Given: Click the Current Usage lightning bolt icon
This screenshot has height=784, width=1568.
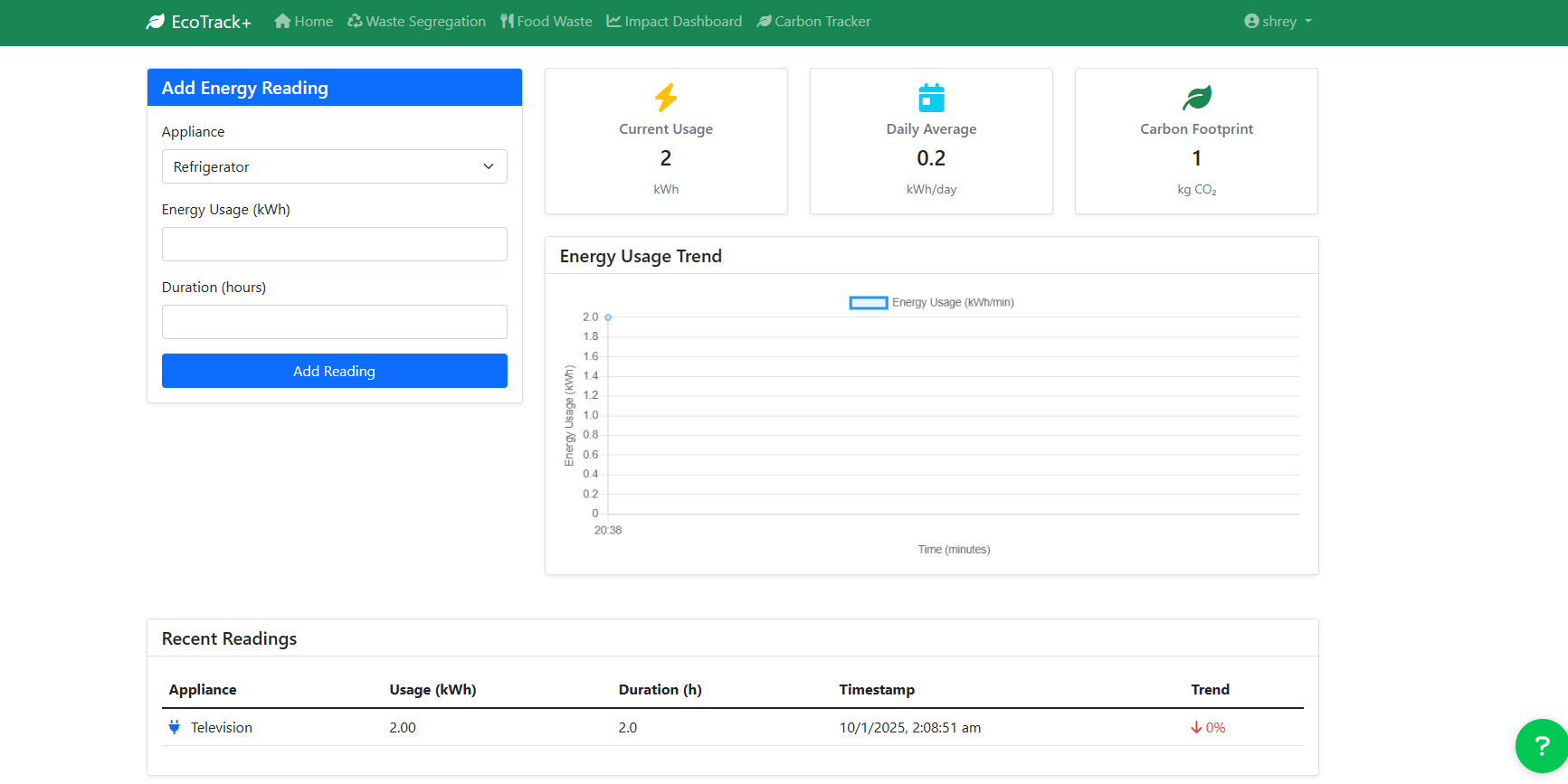Looking at the screenshot, I should [666, 97].
